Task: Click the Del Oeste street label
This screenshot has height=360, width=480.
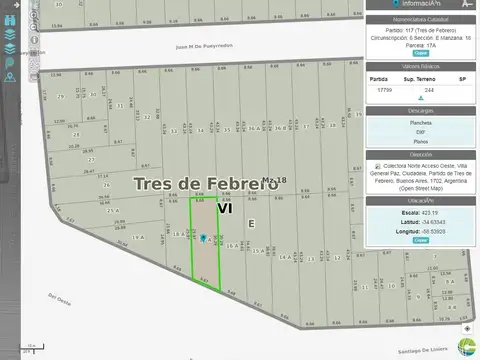Action: [x=59, y=299]
